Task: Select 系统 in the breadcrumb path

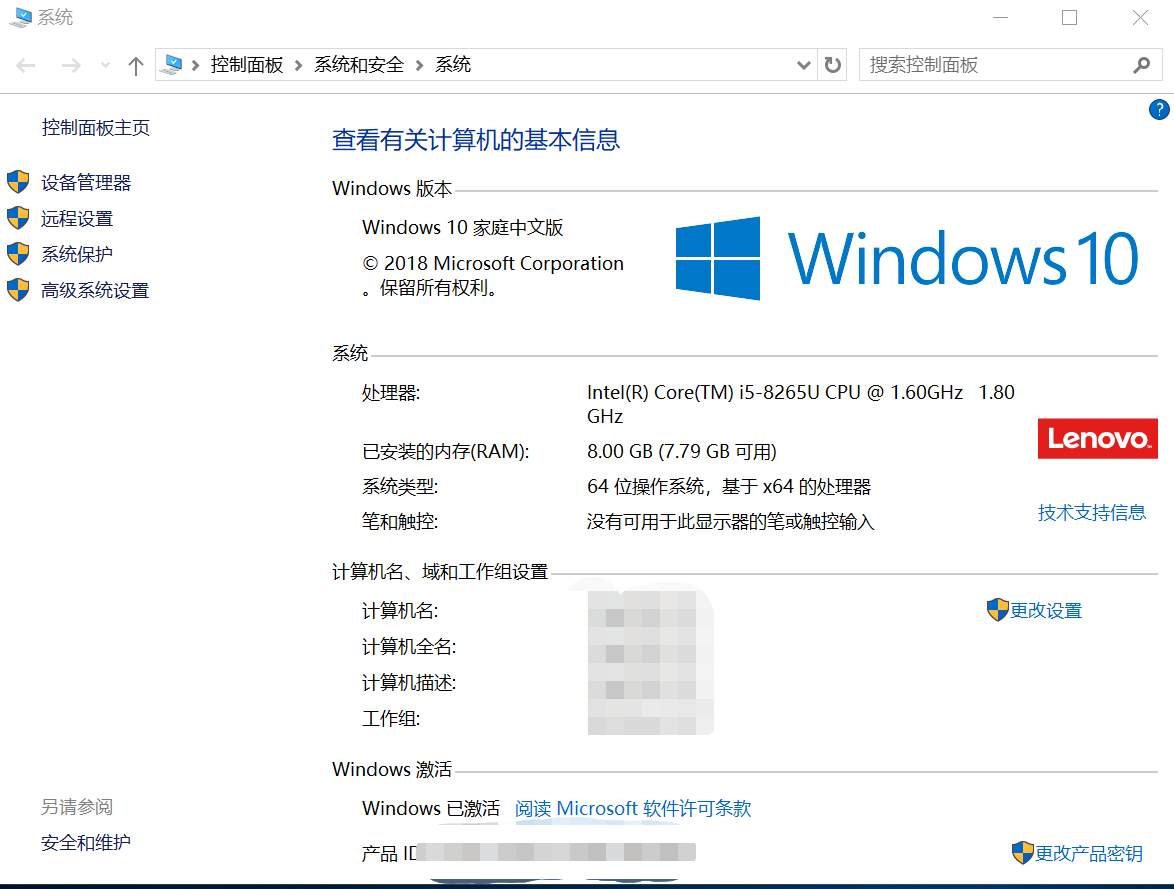Action: click(453, 65)
